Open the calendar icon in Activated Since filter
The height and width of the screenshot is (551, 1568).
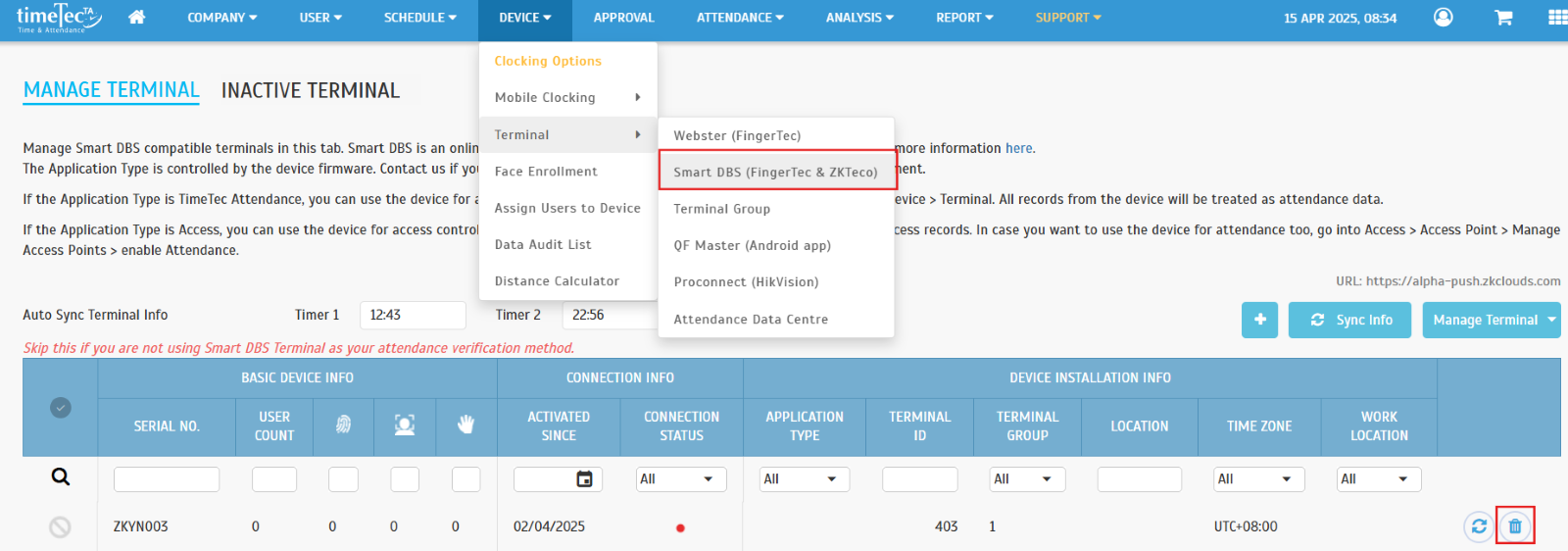(584, 479)
